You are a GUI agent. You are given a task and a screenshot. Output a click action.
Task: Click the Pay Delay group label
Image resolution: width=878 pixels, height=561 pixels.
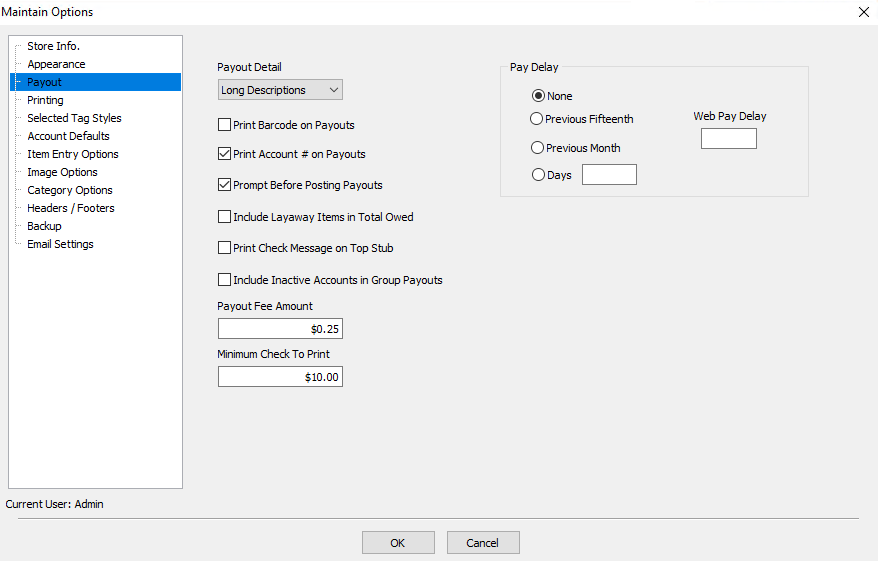534,67
